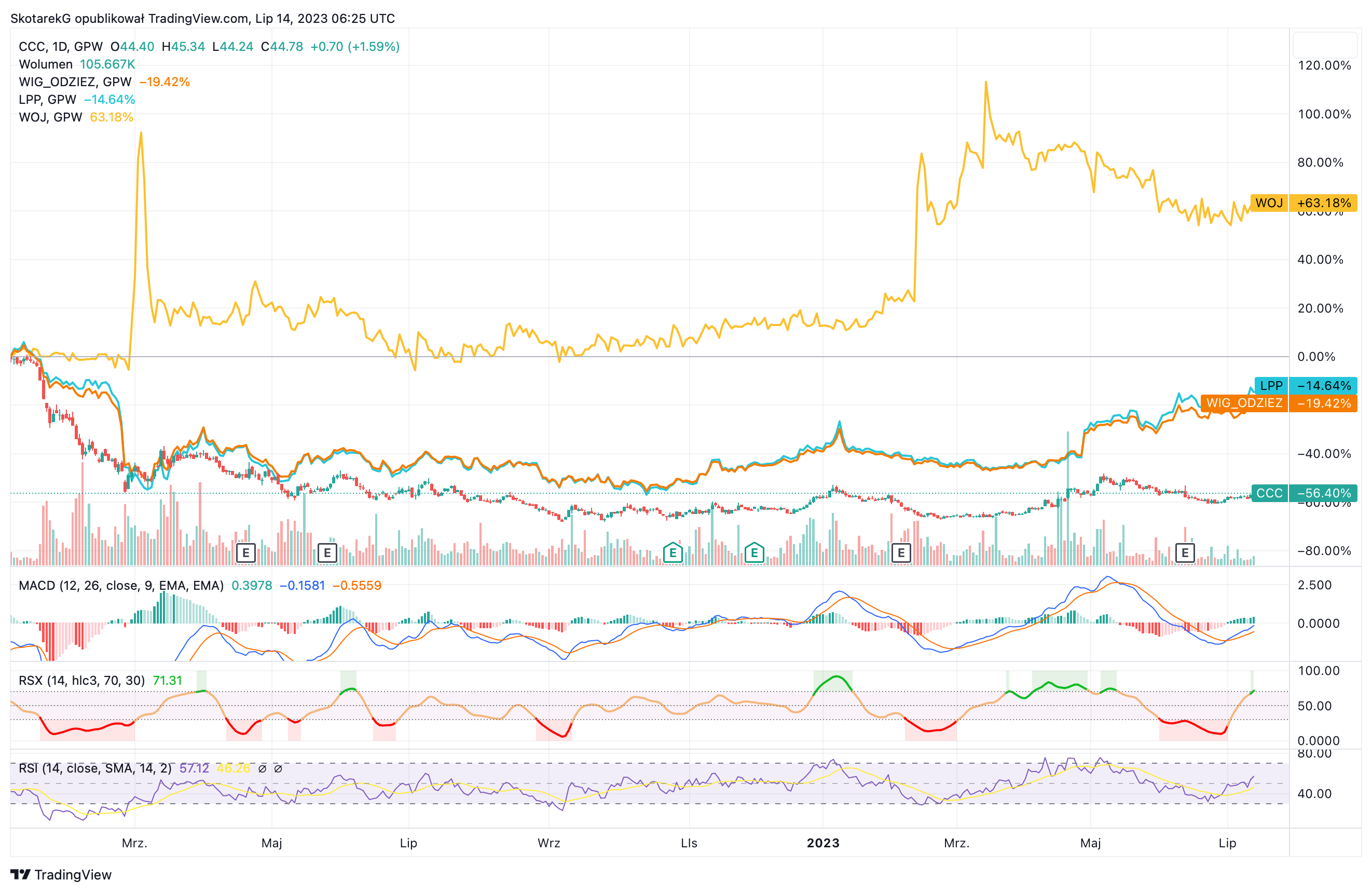Click the E earnings marker near June 2023
The image size is (1372, 893).
pyautogui.click(x=1185, y=553)
